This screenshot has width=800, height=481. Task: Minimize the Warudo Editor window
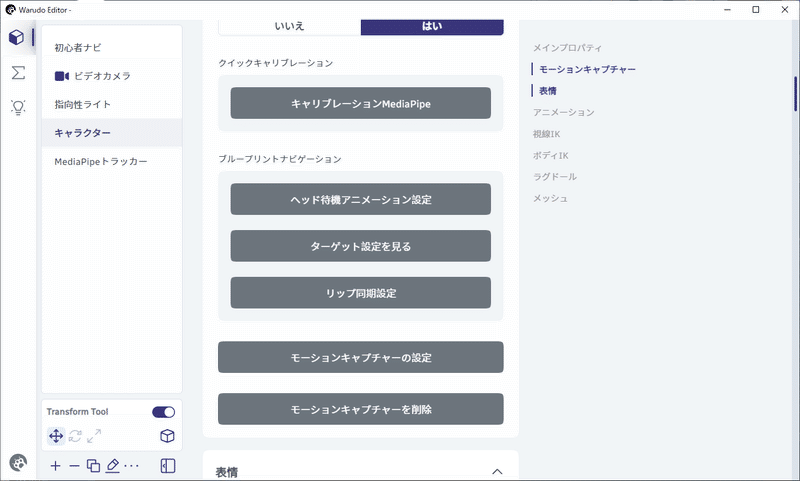(728, 10)
